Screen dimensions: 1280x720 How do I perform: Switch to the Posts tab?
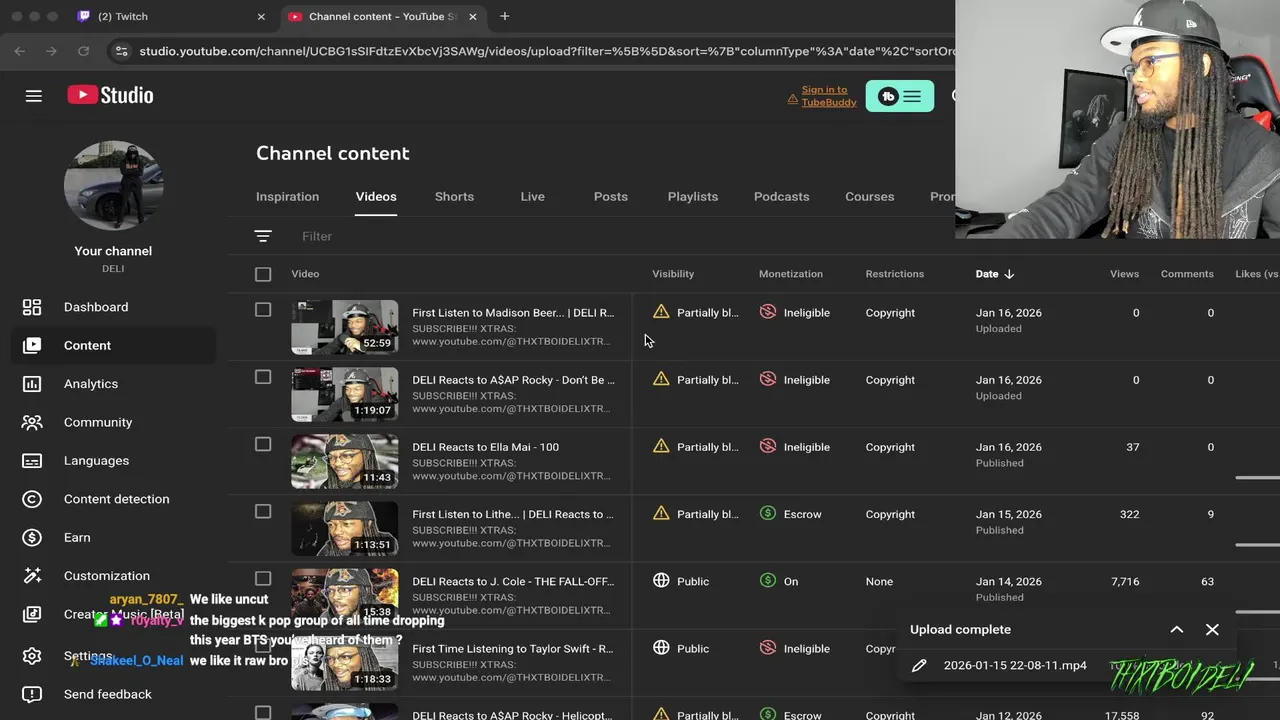coord(610,196)
